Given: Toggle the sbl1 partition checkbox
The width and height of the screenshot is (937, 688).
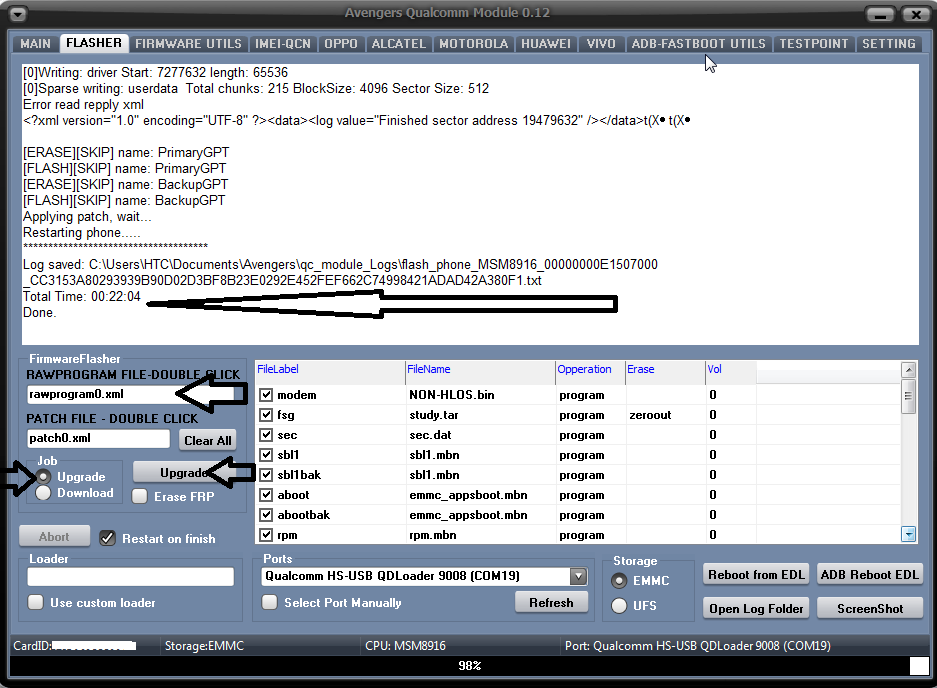Looking at the screenshot, I should pyautogui.click(x=267, y=455).
